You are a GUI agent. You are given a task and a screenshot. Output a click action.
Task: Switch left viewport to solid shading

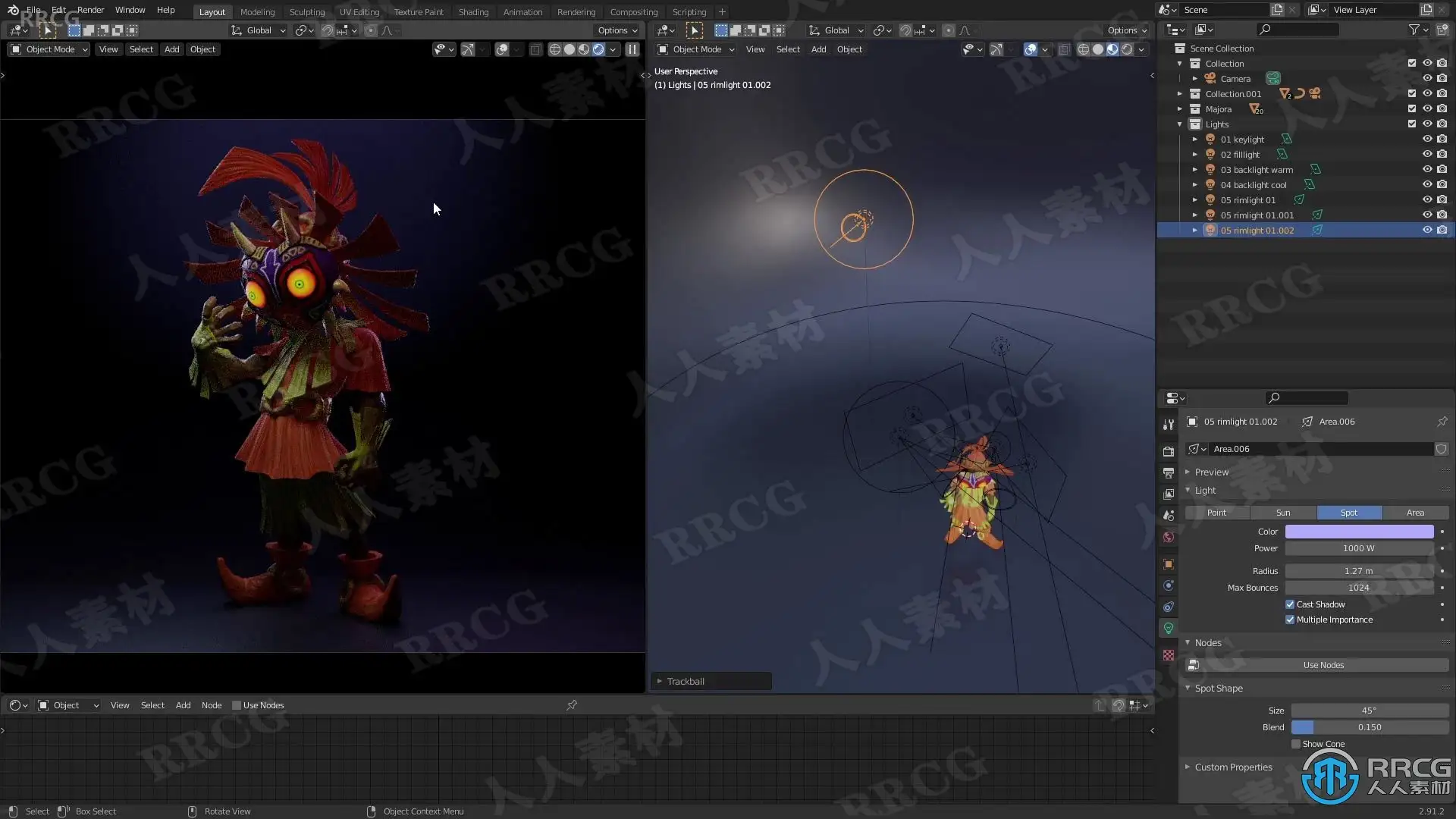click(569, 49)
